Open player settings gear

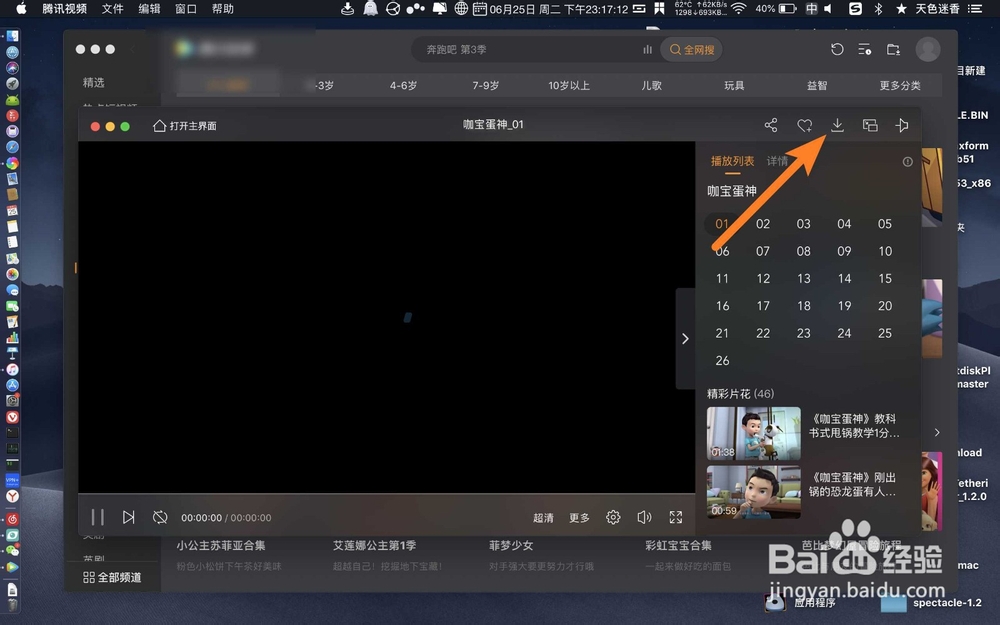point(613,517)
